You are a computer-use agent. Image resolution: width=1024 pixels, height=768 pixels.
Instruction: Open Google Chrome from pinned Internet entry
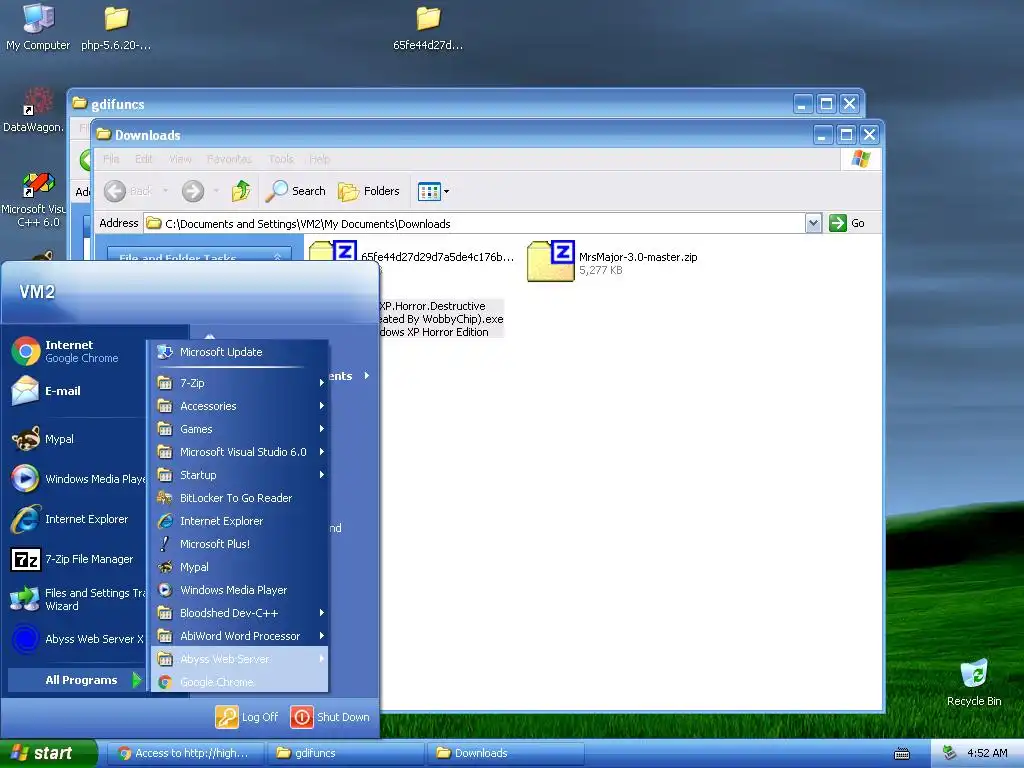[78, 351]
